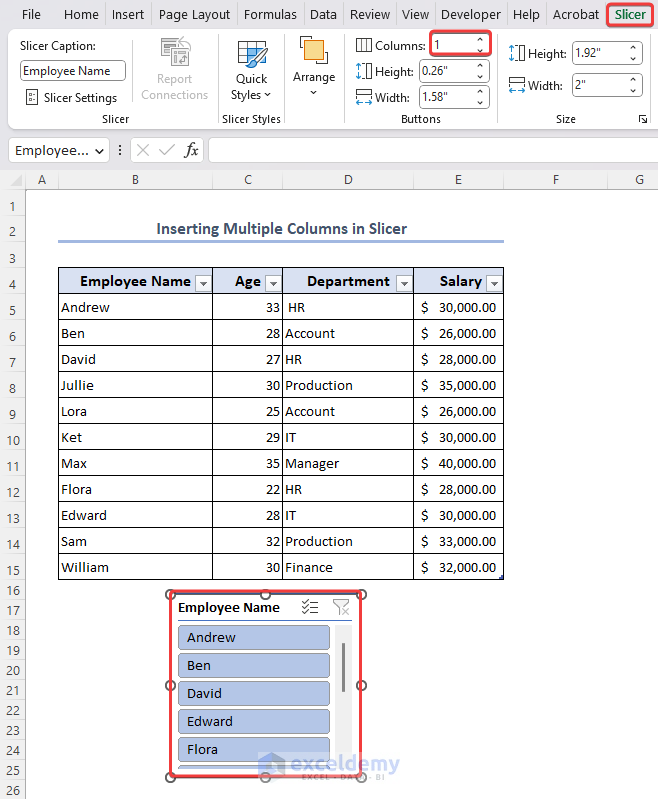658x799 pixels.
Task: Click the Slicer Caption text field
Action: (73, 71)
